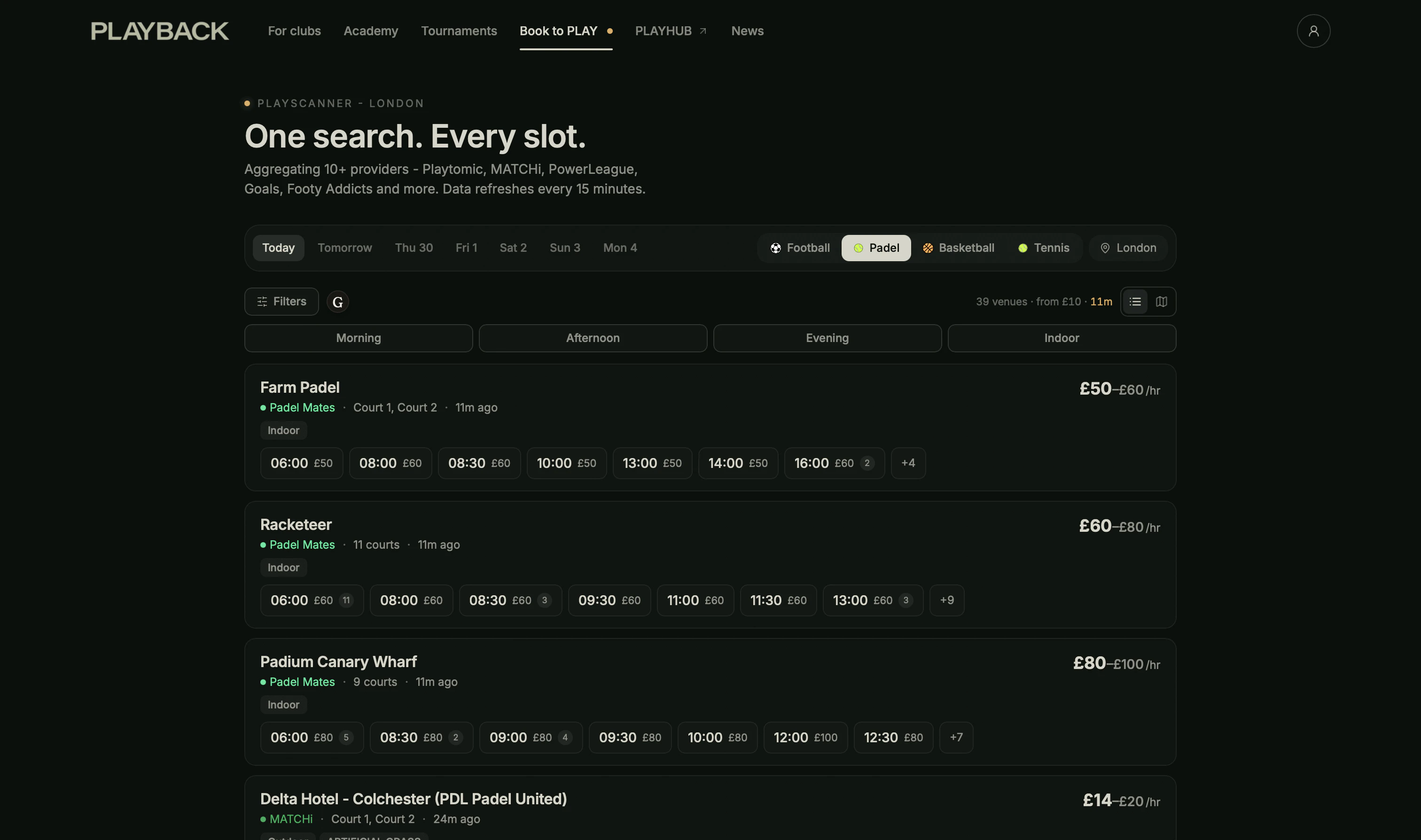
Task: Select the Tennis sport filter
Action: point(1043,248)
